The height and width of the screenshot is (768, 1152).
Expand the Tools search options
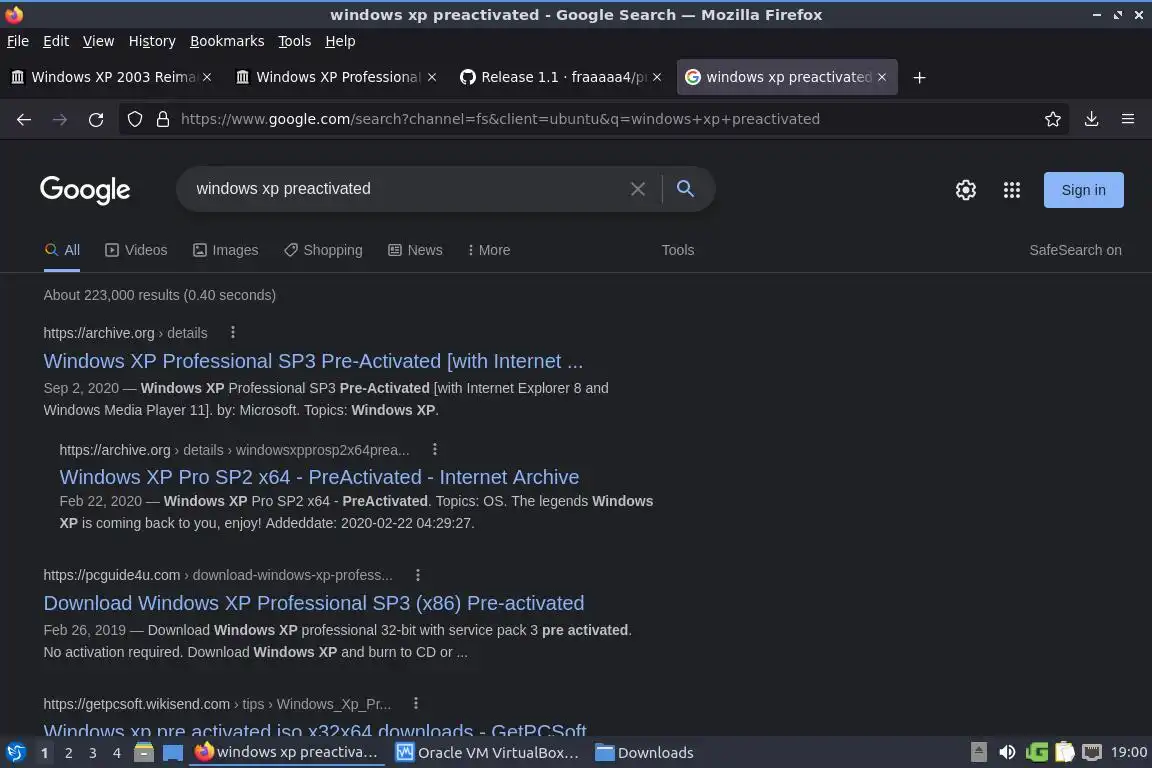click(677, 250)
